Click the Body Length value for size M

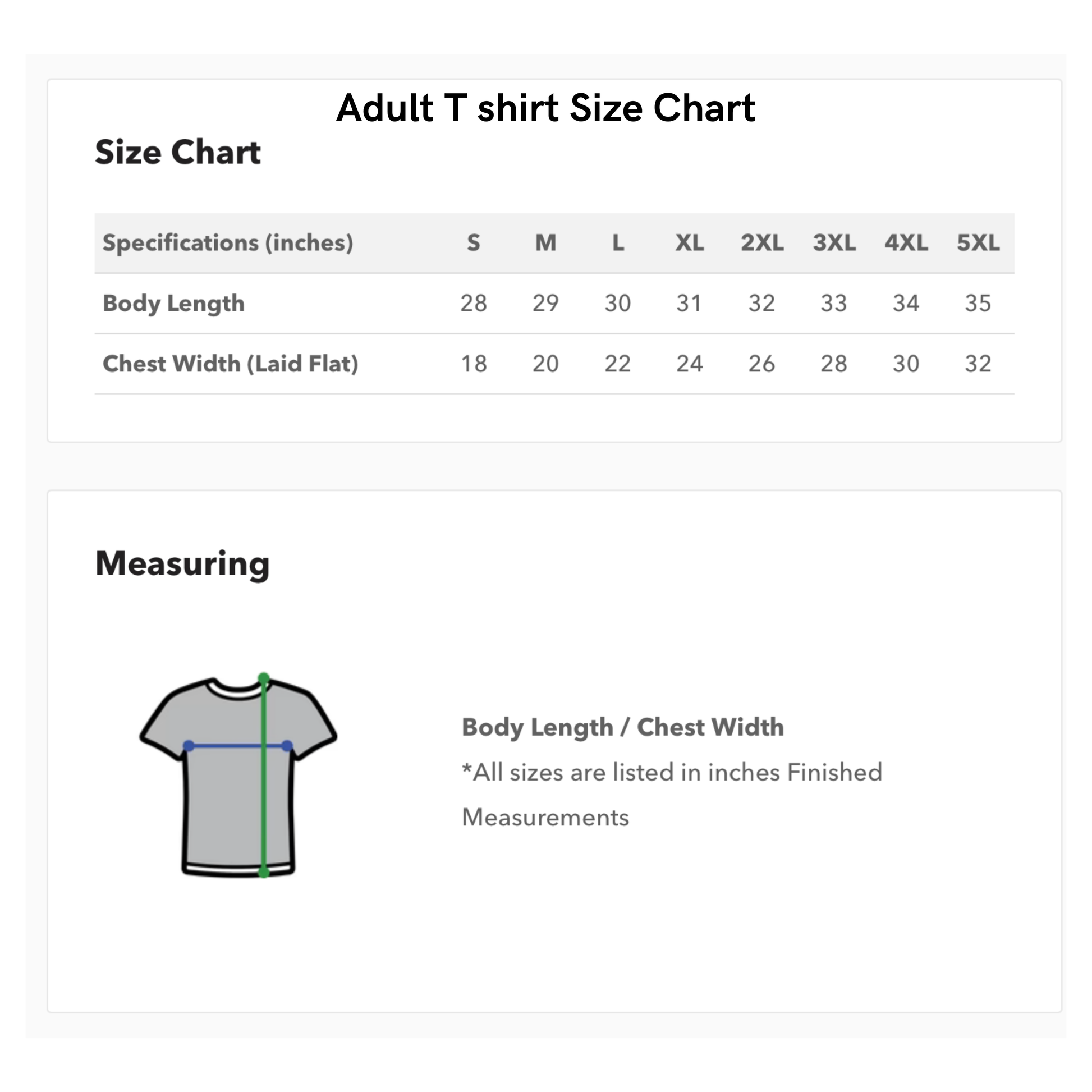[x=545, y=304]
